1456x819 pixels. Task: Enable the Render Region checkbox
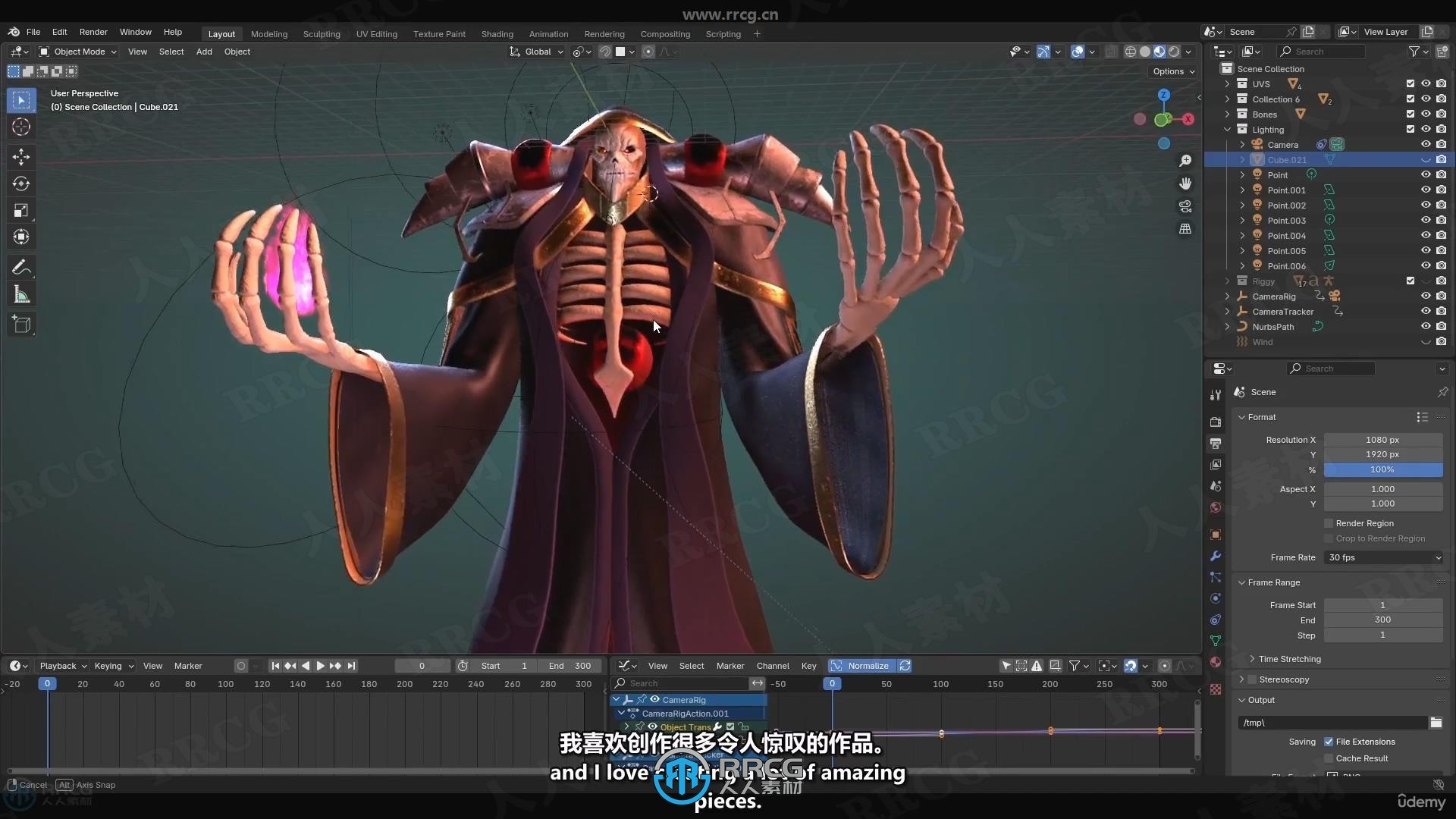point(1329,523)
